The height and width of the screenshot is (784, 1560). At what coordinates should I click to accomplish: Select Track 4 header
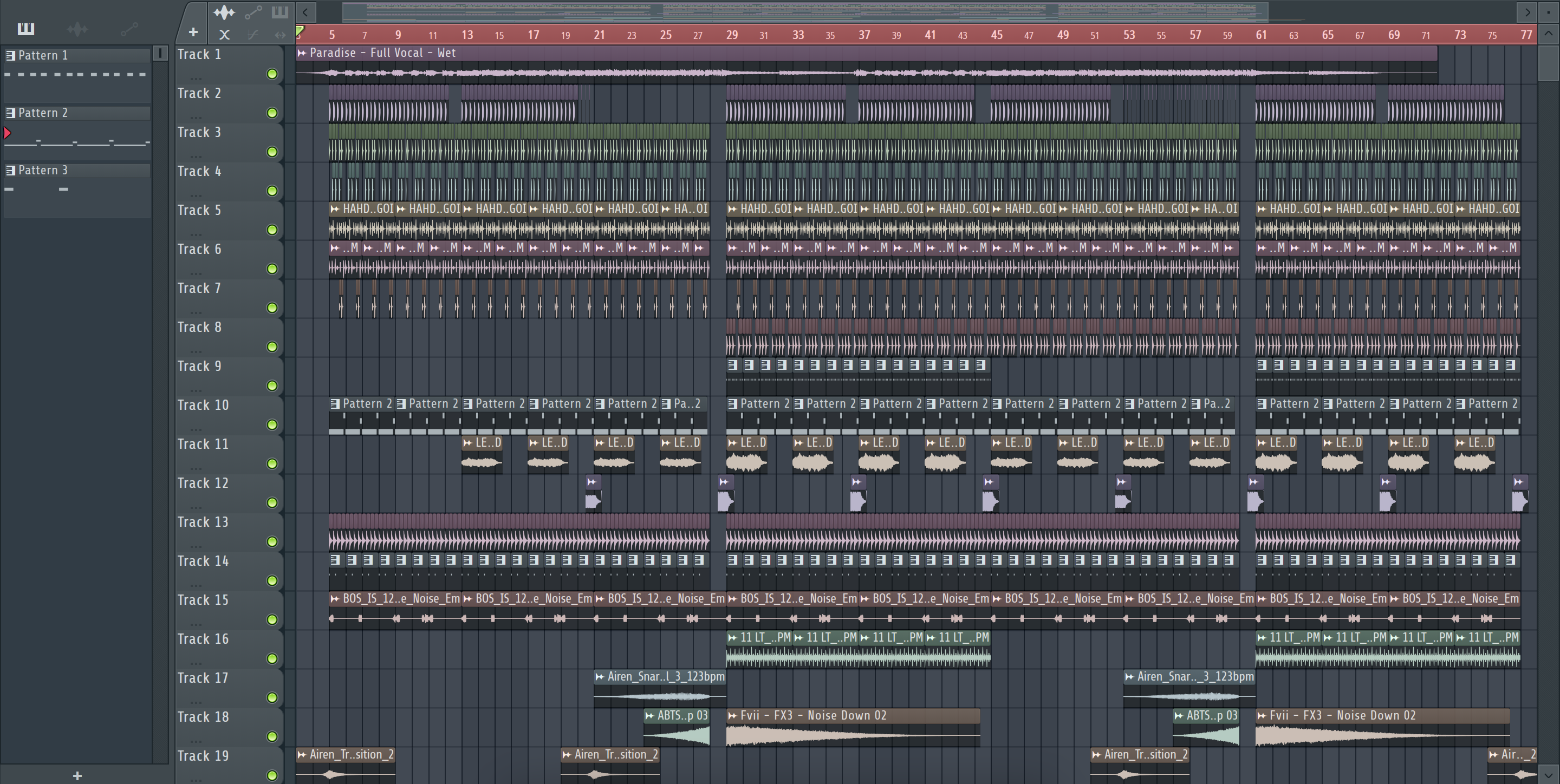[229, 181]
